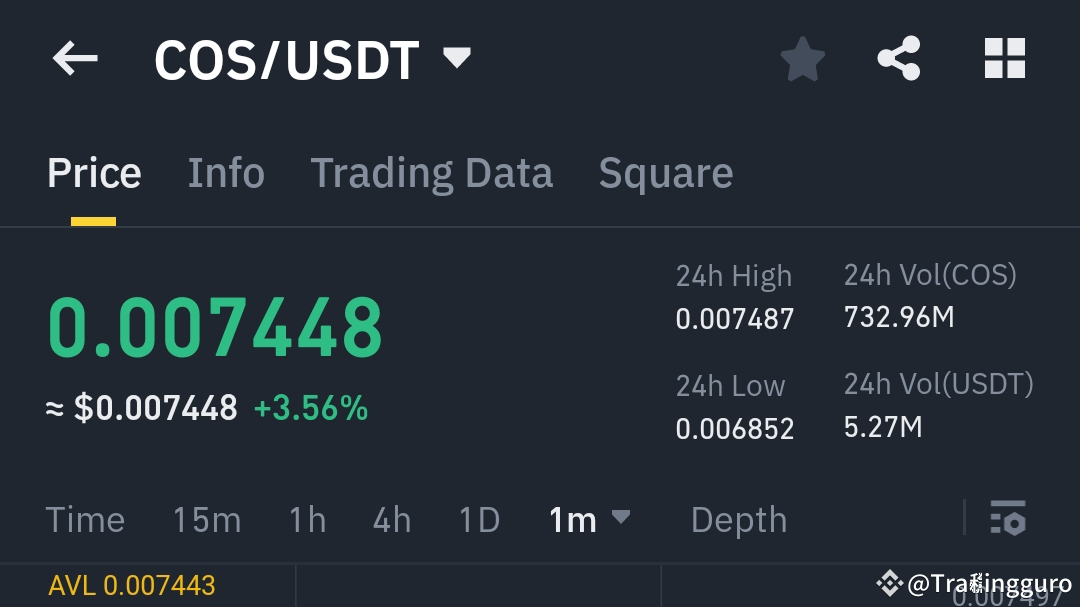The height and width of the screenshot is (607, 1080).
Task: Enable 1D candlestick view
Action: point(478,519)
